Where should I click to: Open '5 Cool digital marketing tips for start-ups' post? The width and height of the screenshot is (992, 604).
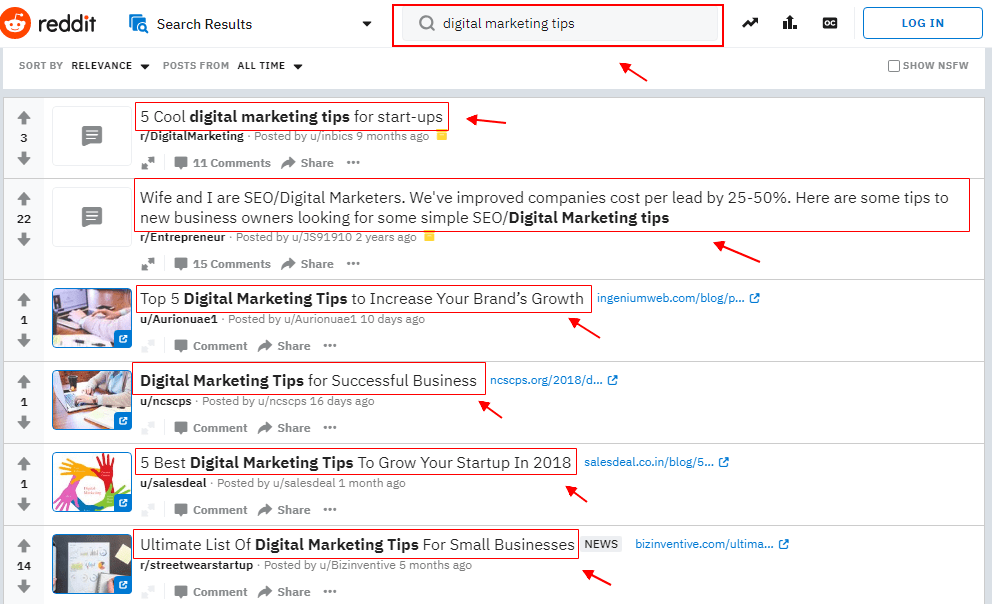[292, 116]
